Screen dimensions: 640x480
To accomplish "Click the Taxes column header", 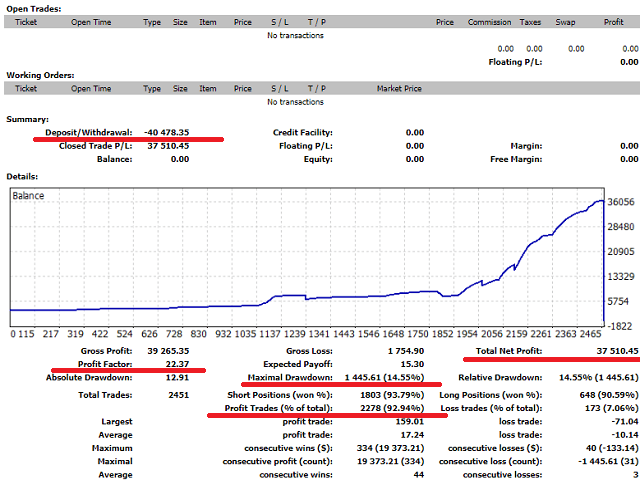I will 530,21.
